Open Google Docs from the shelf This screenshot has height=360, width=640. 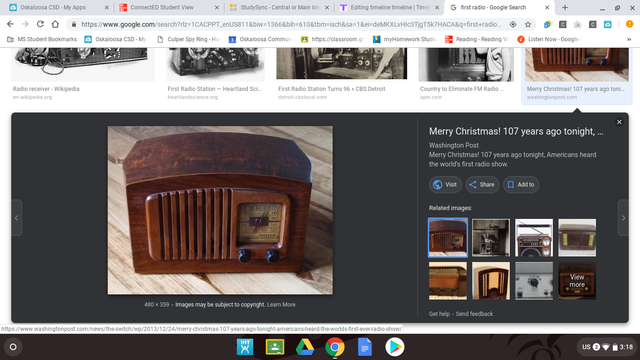click(x=364, y=347)
